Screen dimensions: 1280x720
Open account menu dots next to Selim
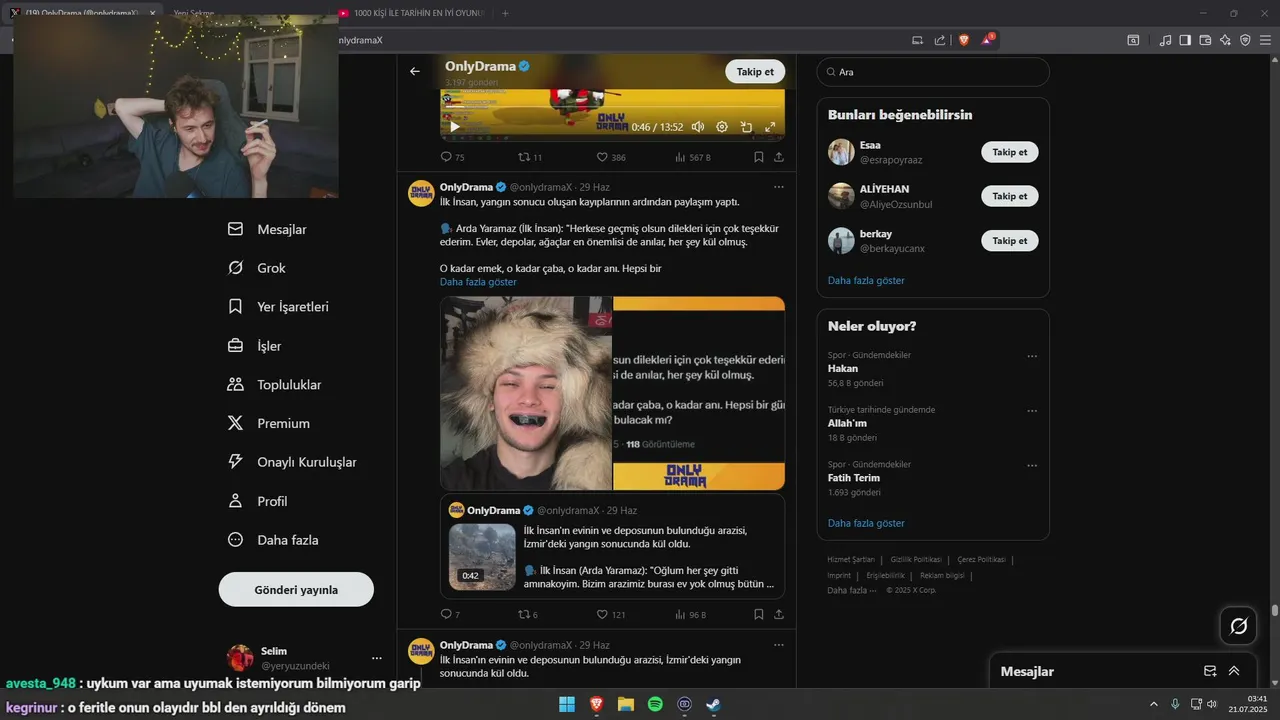(x=377, y=658)
